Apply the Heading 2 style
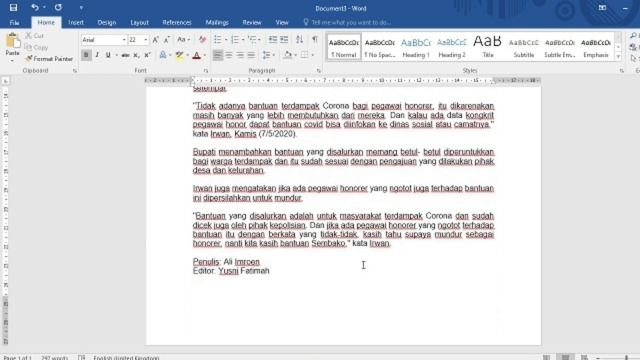The width and height of the screenshot is (640, 360). point(451,47)
